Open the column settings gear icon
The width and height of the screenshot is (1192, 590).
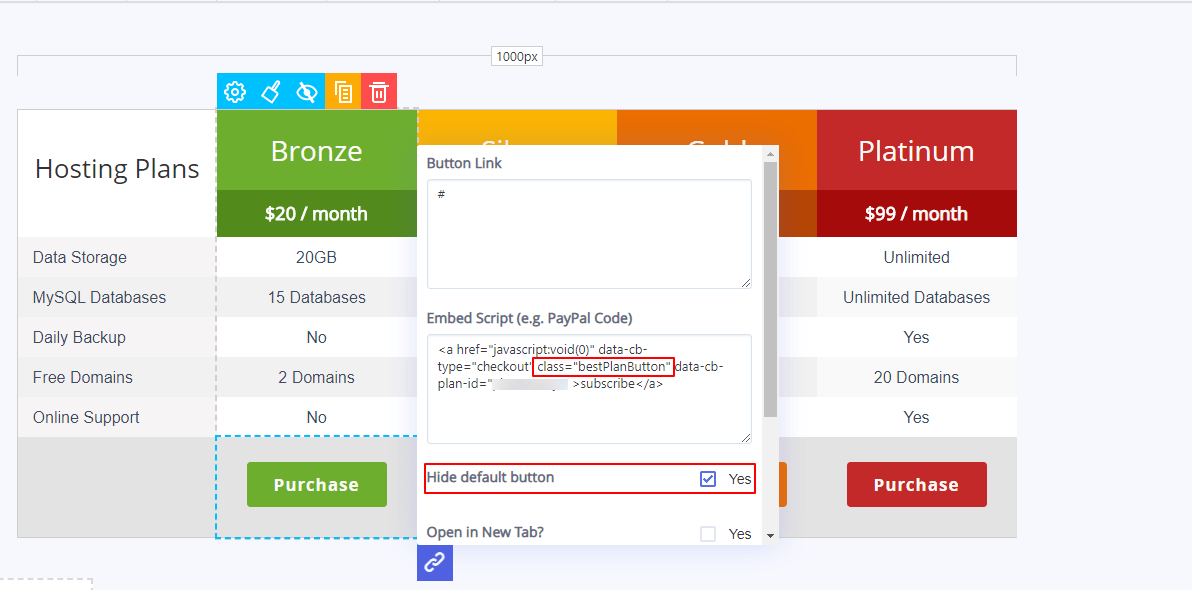234,91
